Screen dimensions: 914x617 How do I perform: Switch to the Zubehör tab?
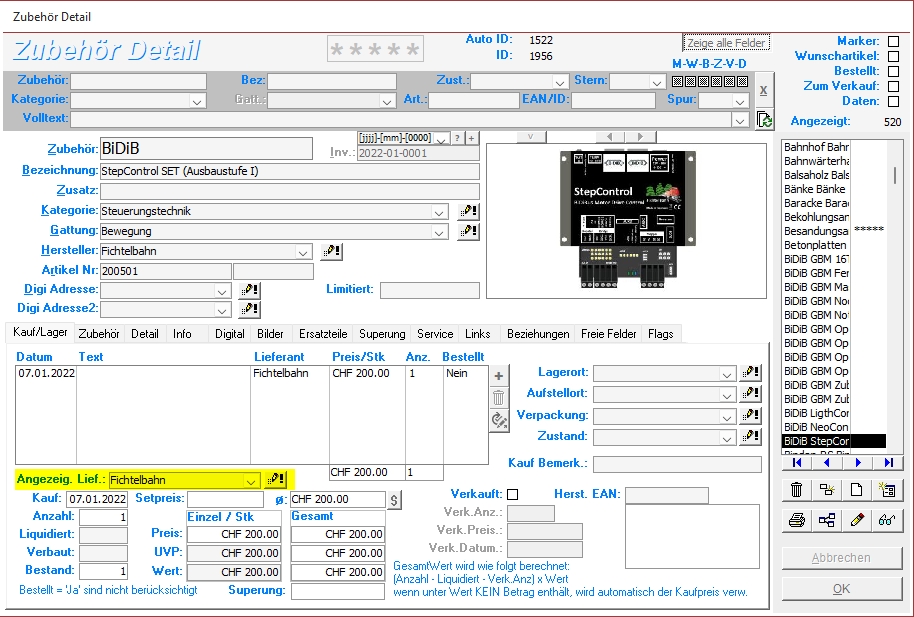pos(99,334)
